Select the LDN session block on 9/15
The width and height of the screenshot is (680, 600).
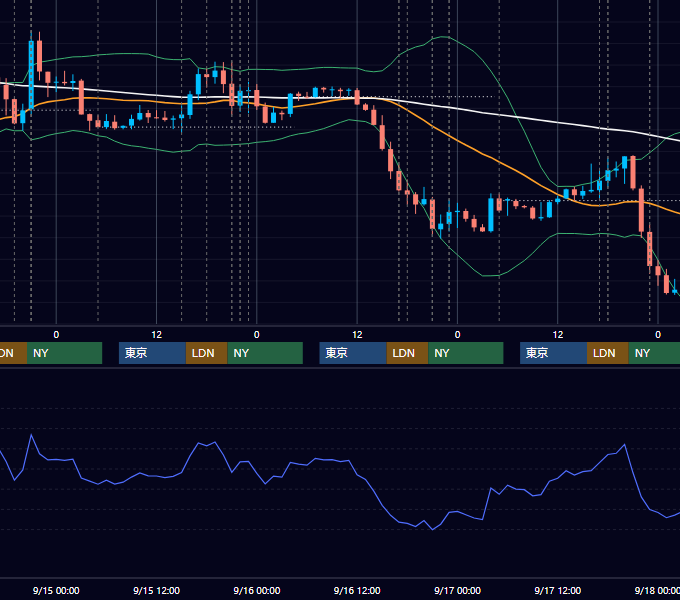206,353
